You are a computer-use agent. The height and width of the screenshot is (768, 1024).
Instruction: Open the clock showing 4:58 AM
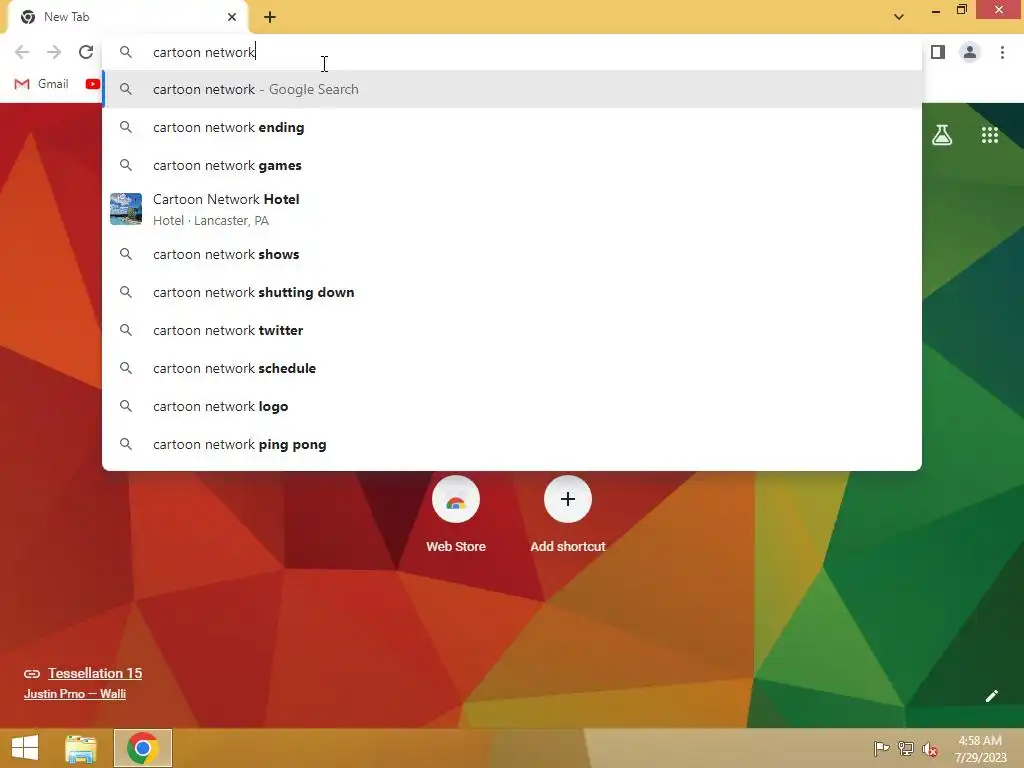point(980,748)
